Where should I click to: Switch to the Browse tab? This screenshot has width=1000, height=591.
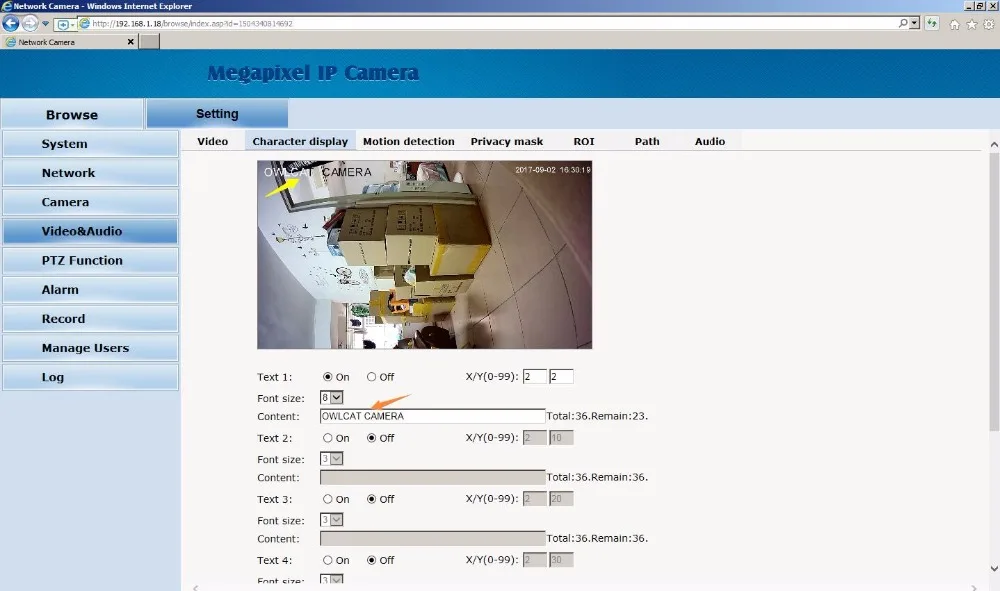click(x=72, y=115)
